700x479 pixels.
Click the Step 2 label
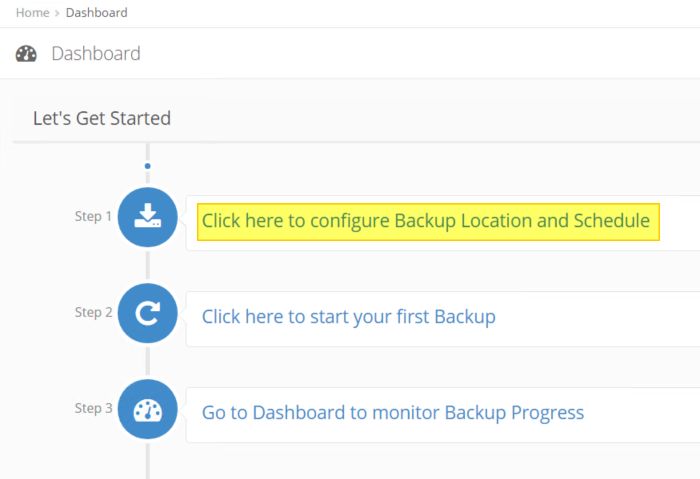93,312
